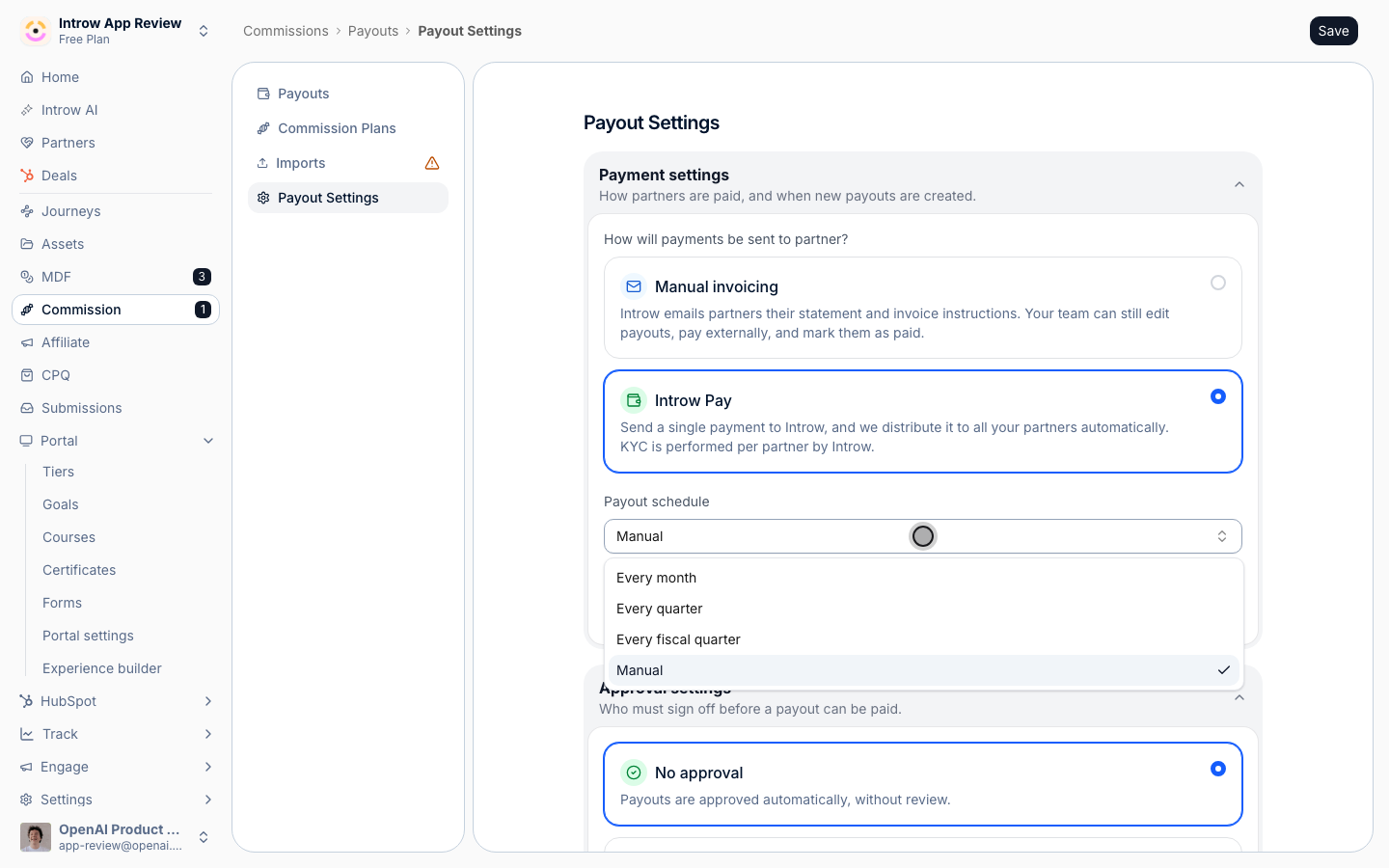Open the Payout schedule dropdown

pos(922,536)
